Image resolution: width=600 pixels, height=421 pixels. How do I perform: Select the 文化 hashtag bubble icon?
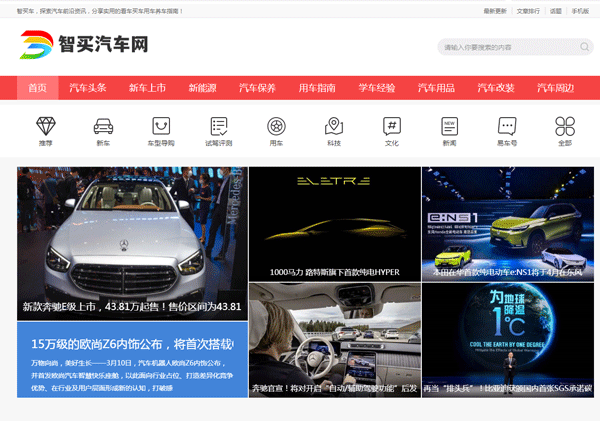pos(392,126)
